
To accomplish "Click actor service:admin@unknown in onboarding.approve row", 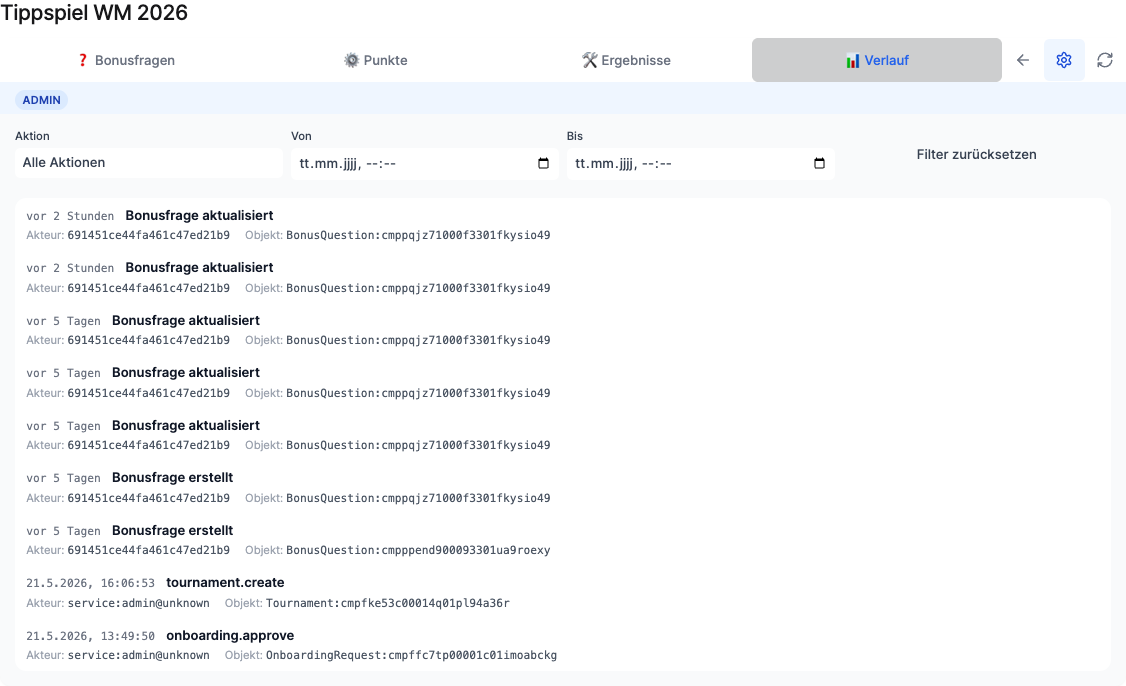I will tap(139, 655).
